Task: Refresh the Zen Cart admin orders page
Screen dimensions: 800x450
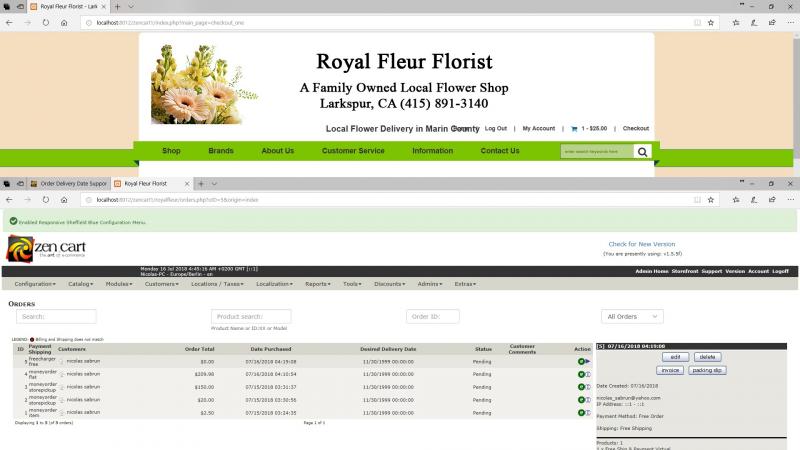Action: click(x=45, y=199)
